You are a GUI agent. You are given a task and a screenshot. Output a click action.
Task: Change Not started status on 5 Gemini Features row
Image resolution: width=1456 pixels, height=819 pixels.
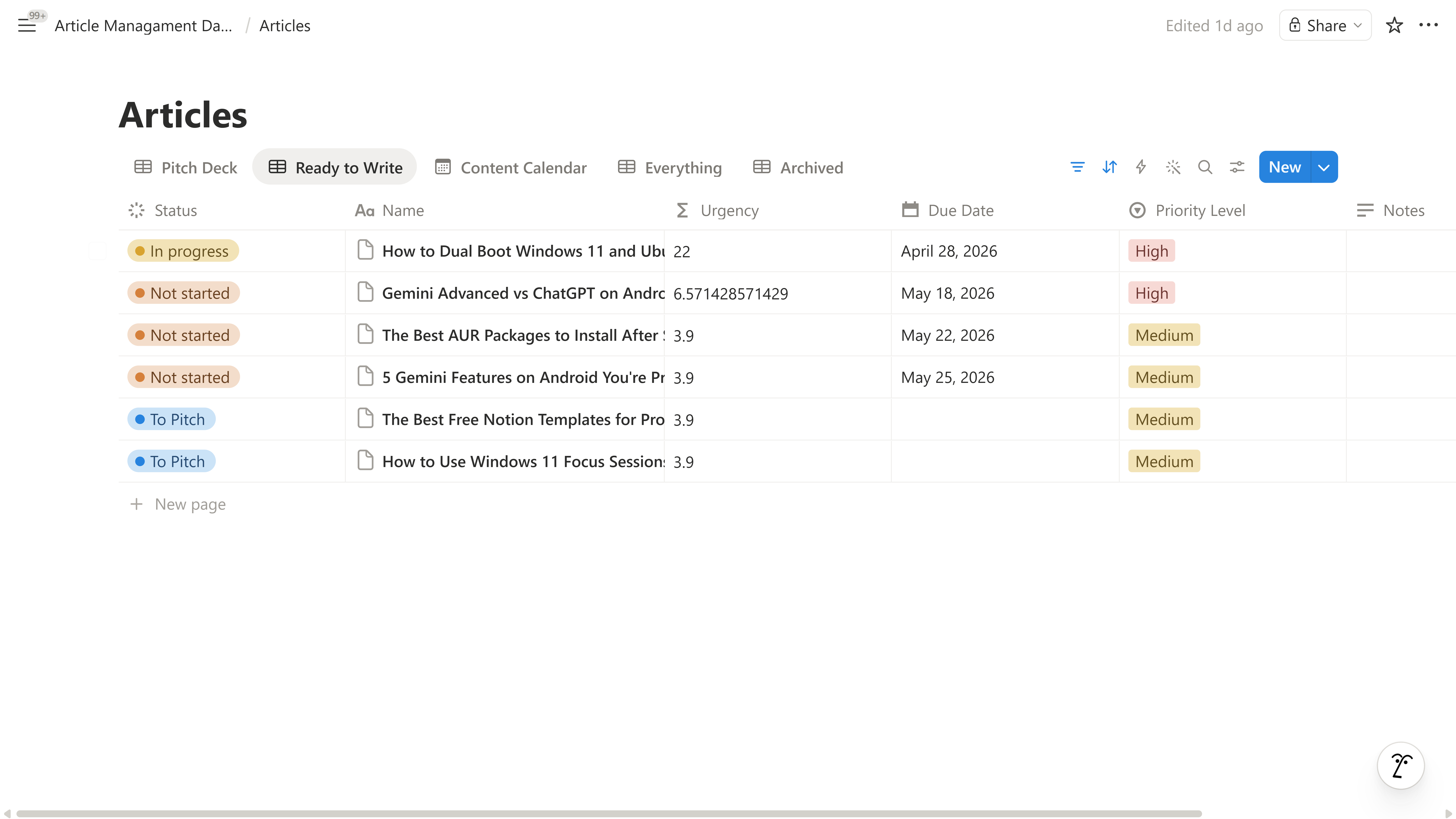[184, 377]
